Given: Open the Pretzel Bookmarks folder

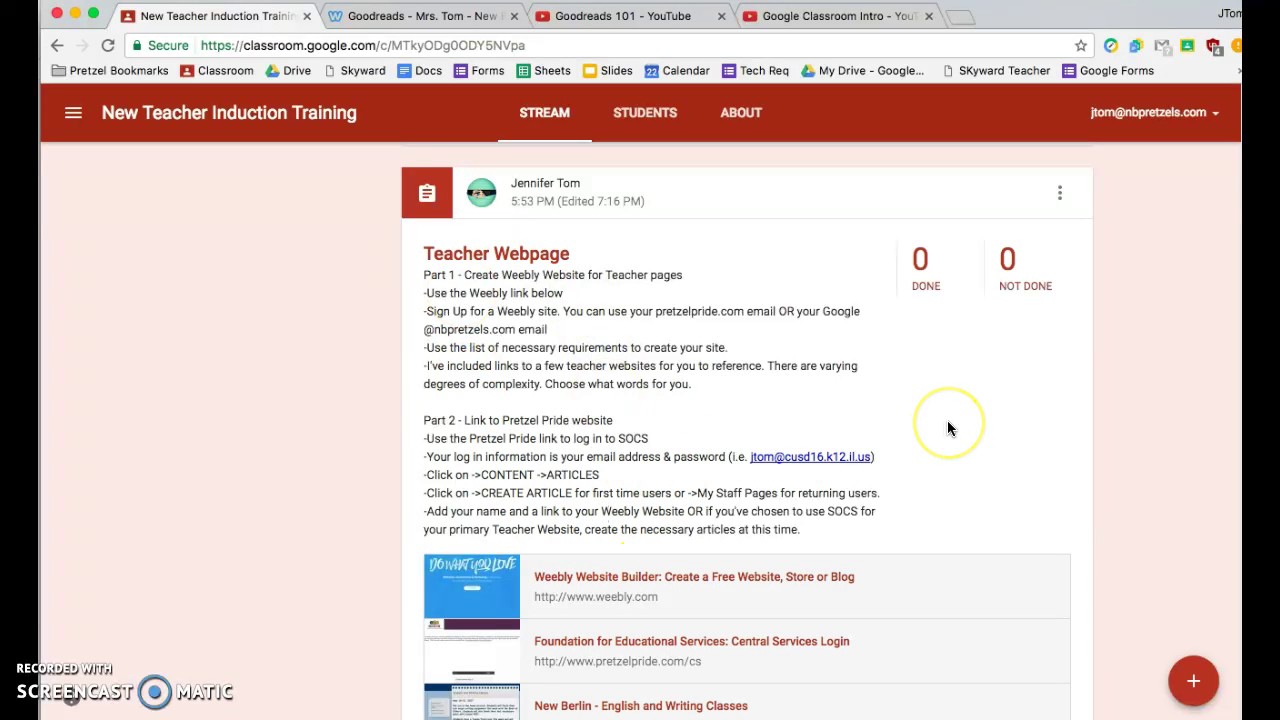Looking at the screenshot, I should [x=110, y=71].
